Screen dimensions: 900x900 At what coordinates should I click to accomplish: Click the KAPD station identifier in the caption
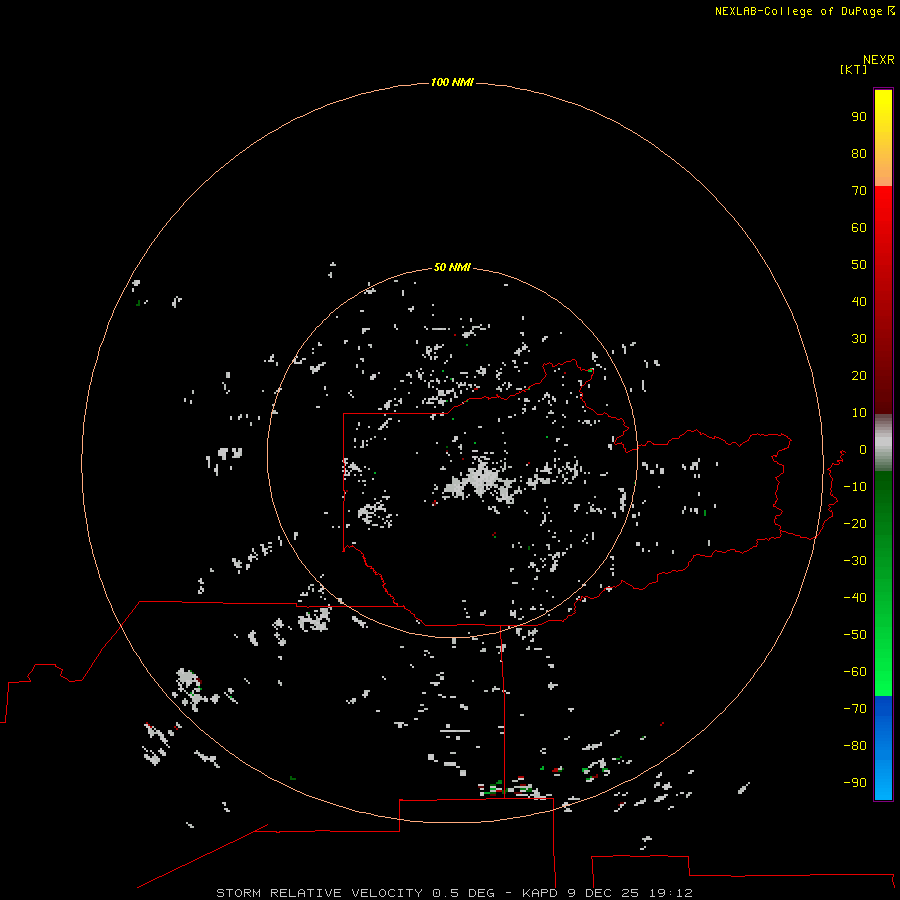[540, 893]
